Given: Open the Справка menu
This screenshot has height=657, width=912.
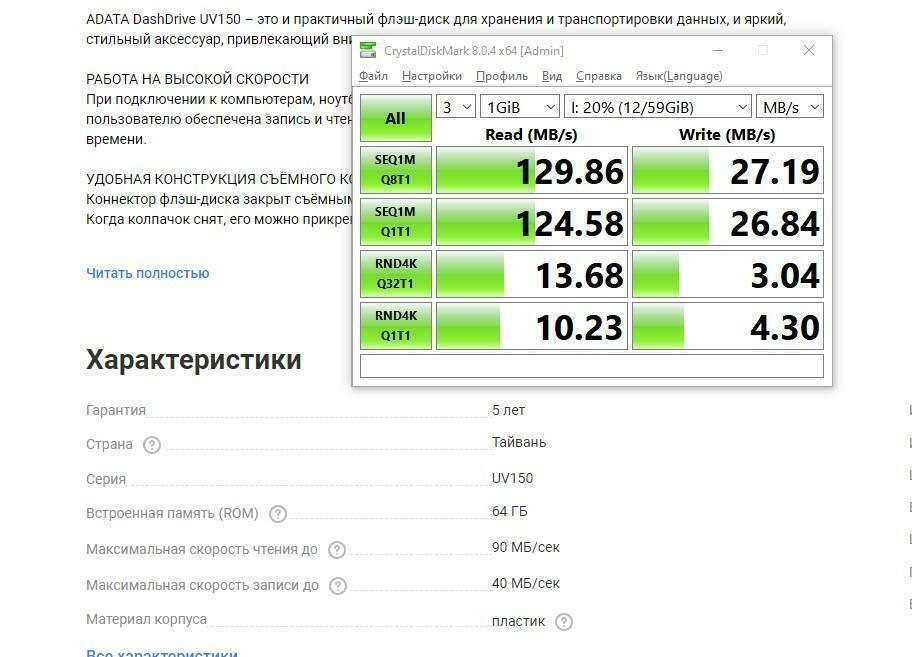Looking at the screenshot, I should (x=598, y=76).
